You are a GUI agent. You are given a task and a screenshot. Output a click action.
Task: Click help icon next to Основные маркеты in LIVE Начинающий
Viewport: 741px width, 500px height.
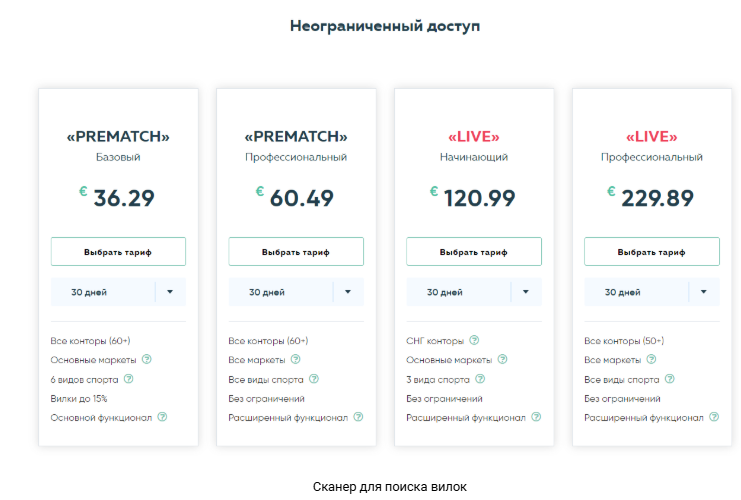tap(502, 360)
